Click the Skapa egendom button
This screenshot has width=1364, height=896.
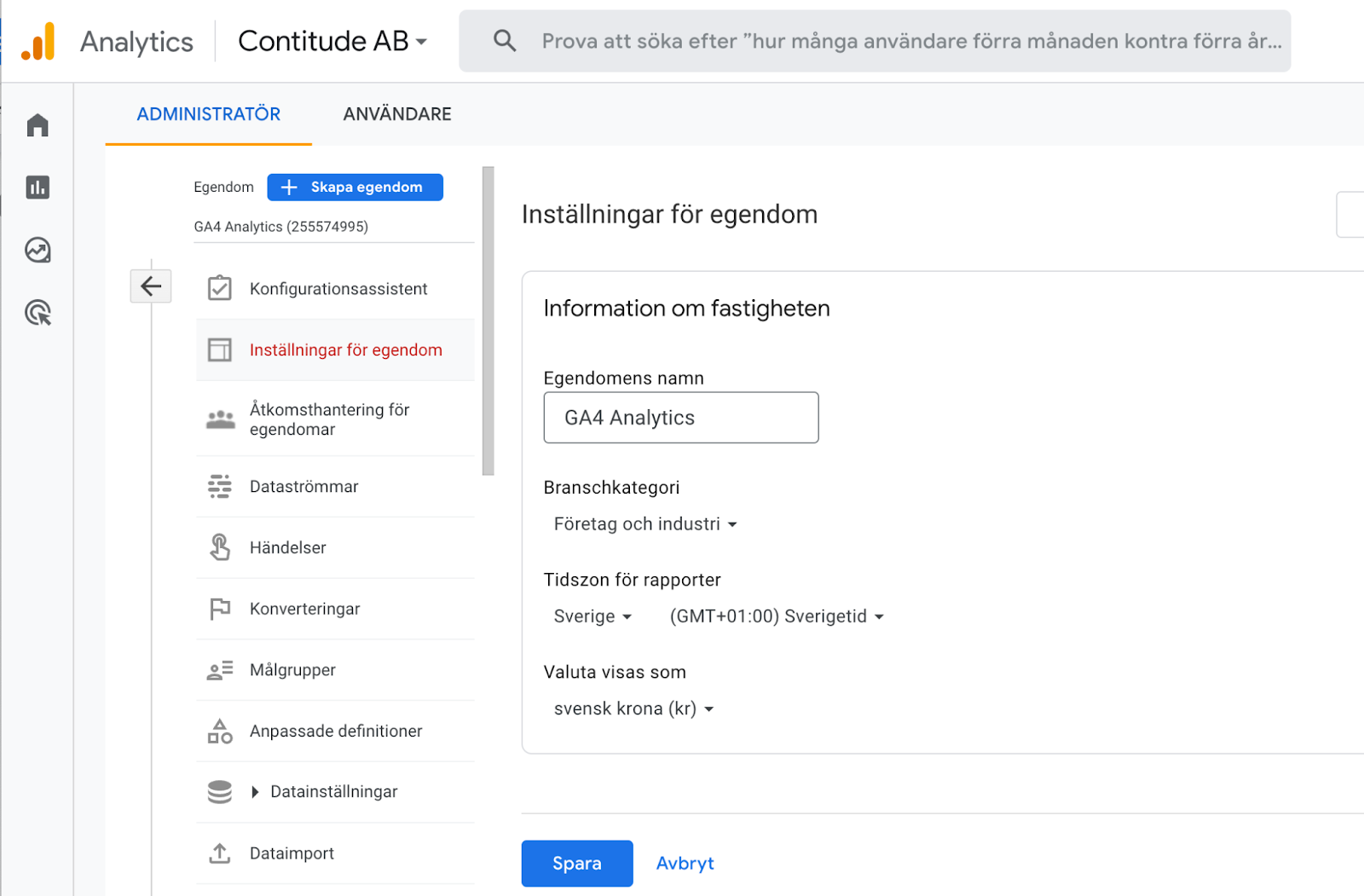[355, 188]
